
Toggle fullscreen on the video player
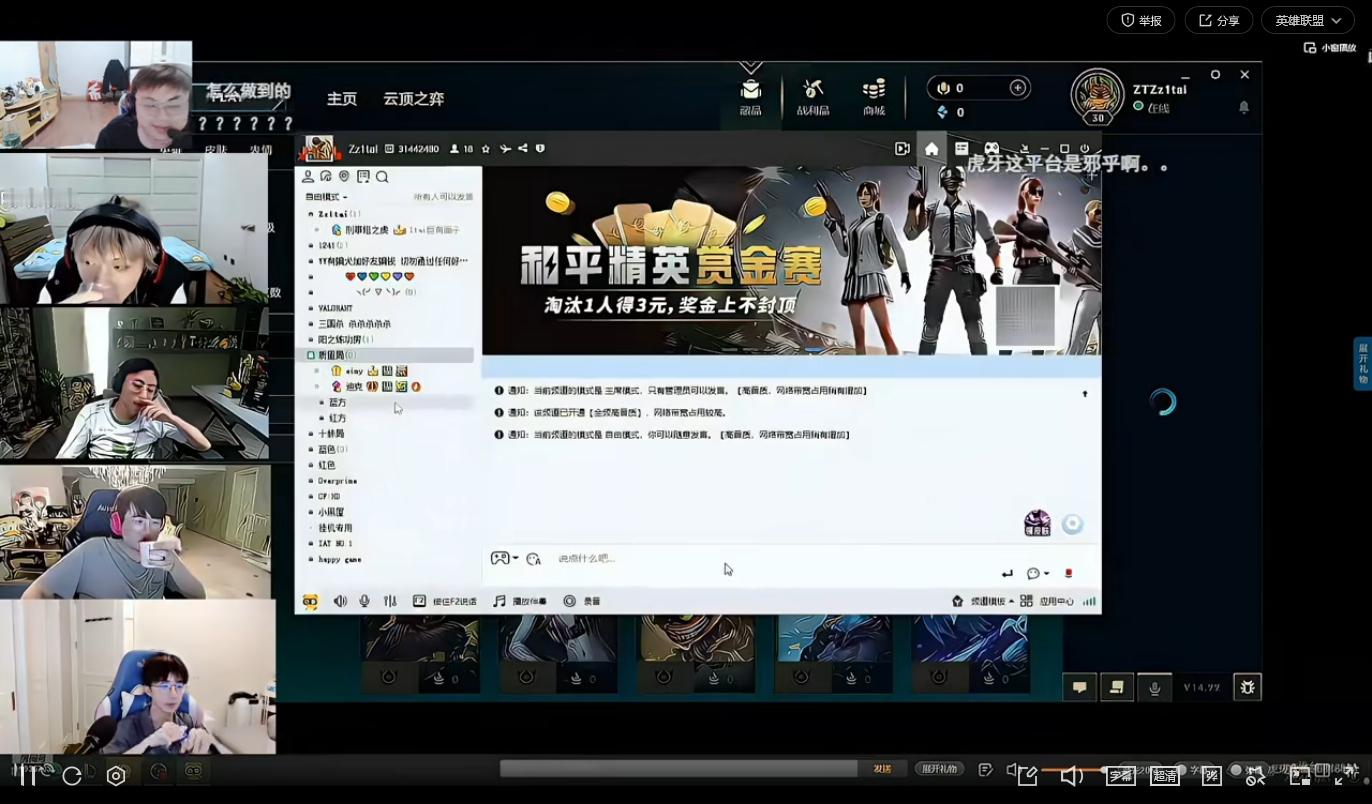click(x=1346, y=775)
